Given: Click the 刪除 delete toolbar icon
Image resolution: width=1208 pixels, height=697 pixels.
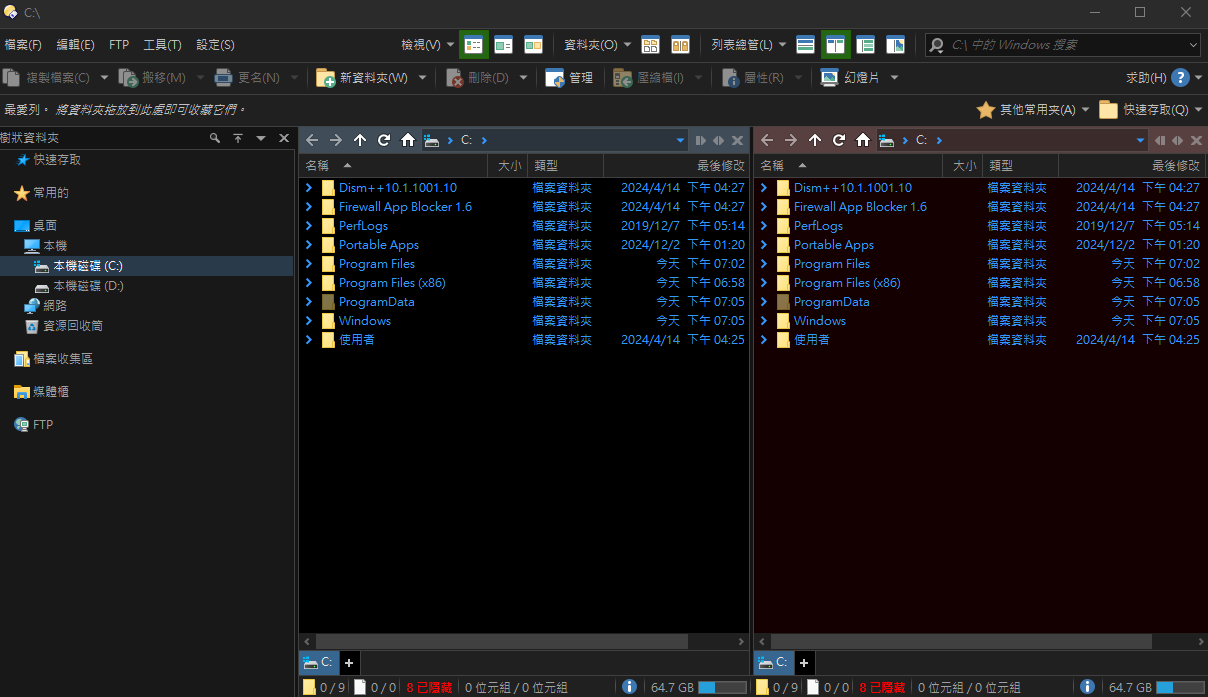Looking at the screenshot, I should (x=455, y=77).
